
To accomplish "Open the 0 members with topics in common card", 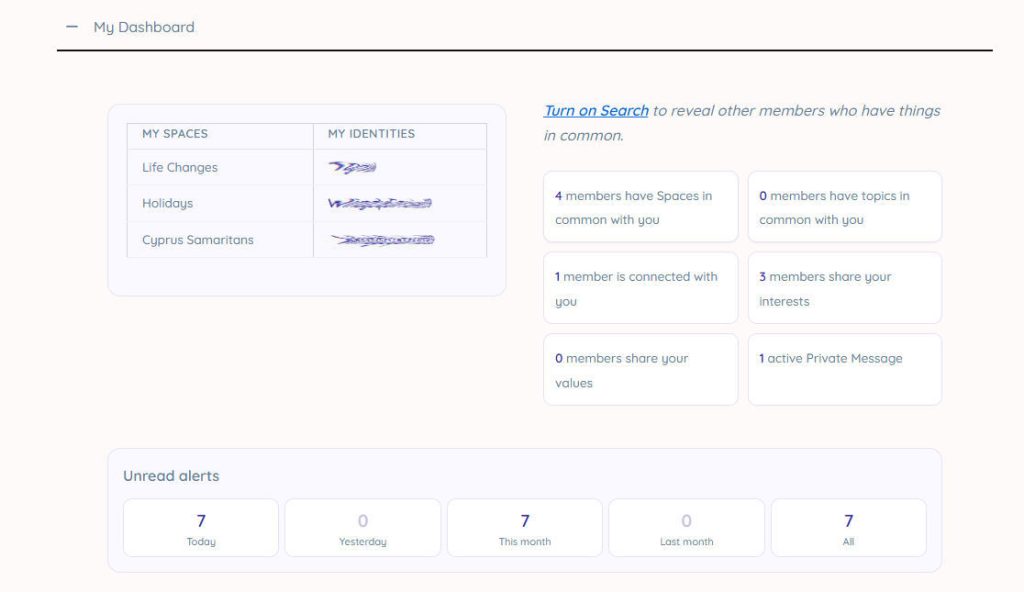I will coord(844,207).
